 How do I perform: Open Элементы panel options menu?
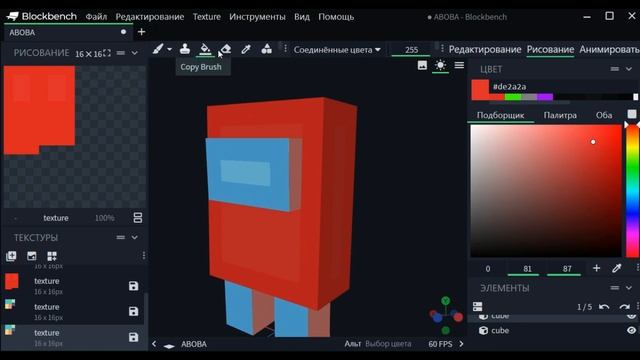point(615,288)
